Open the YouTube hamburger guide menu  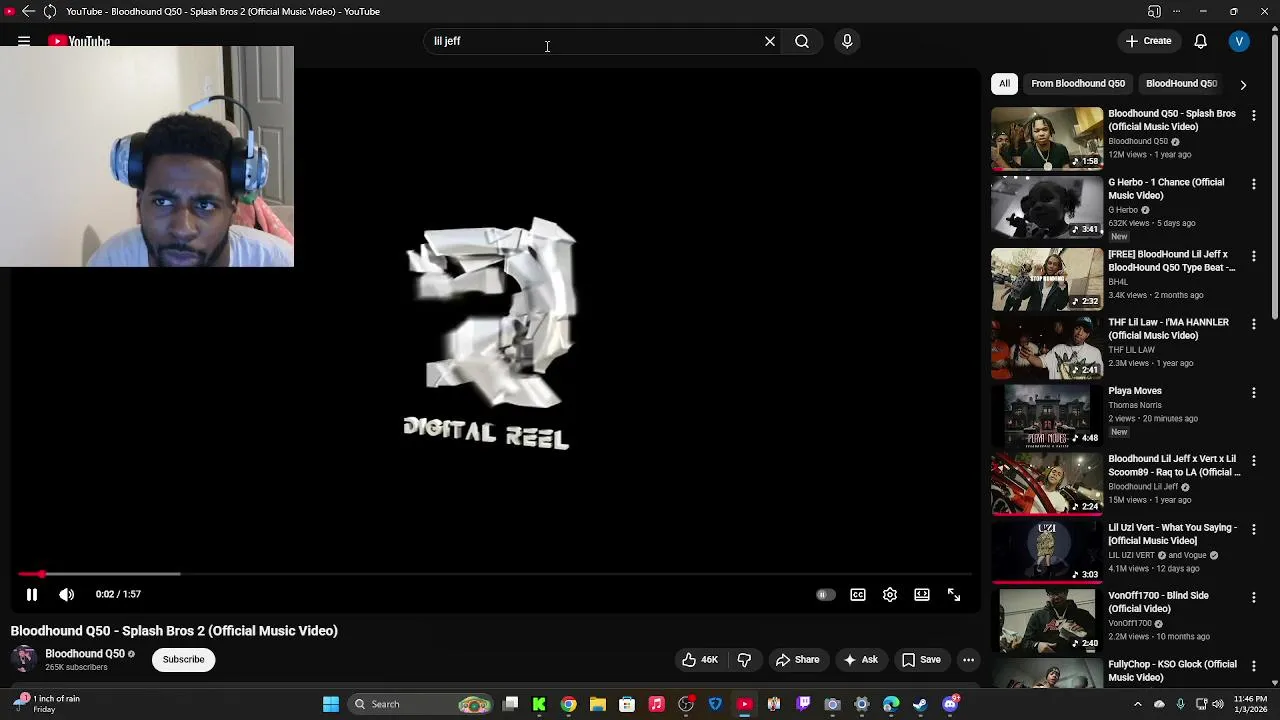(x=24, y=41)
